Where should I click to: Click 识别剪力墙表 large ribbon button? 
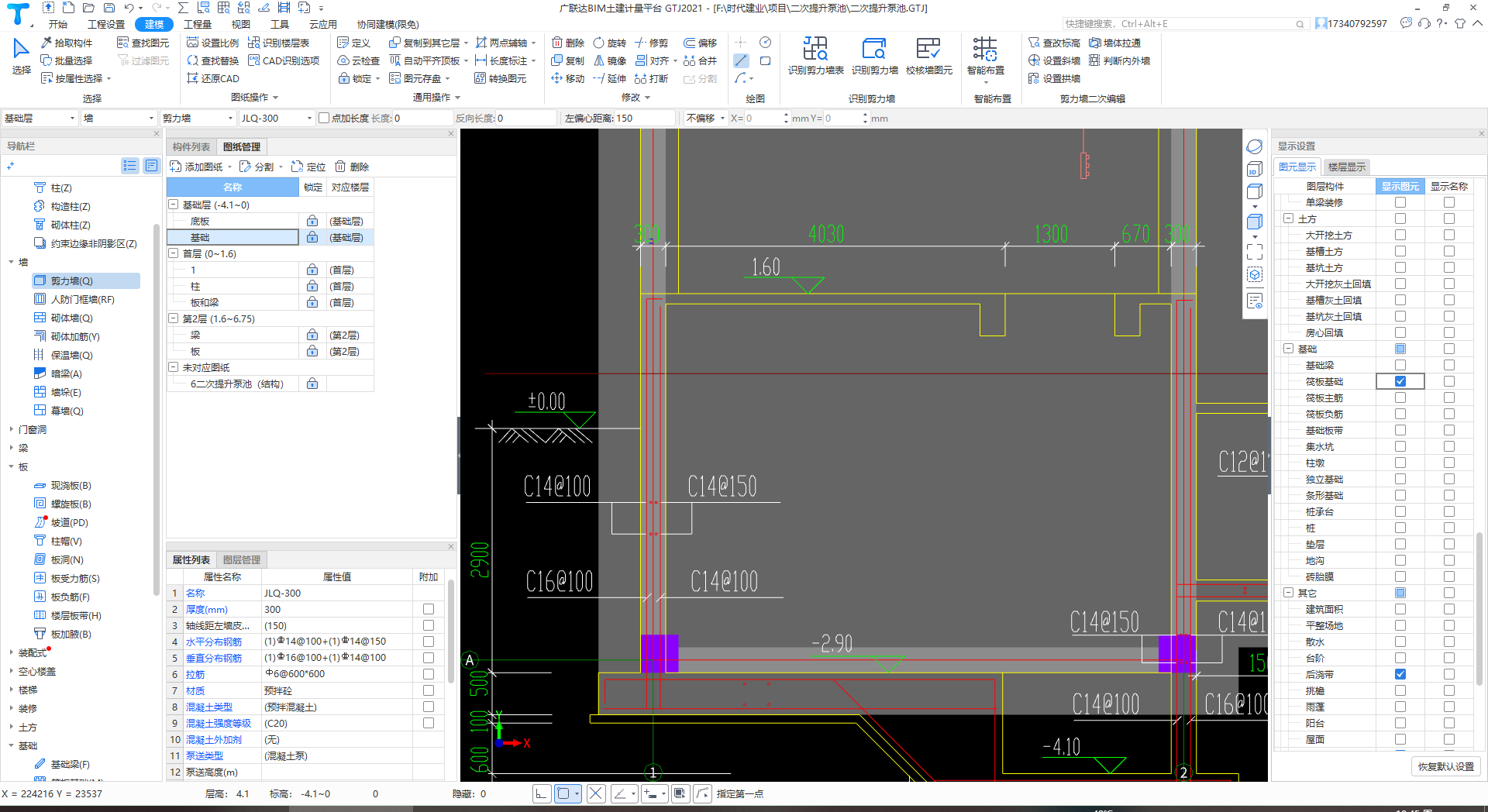pos(815,55)
